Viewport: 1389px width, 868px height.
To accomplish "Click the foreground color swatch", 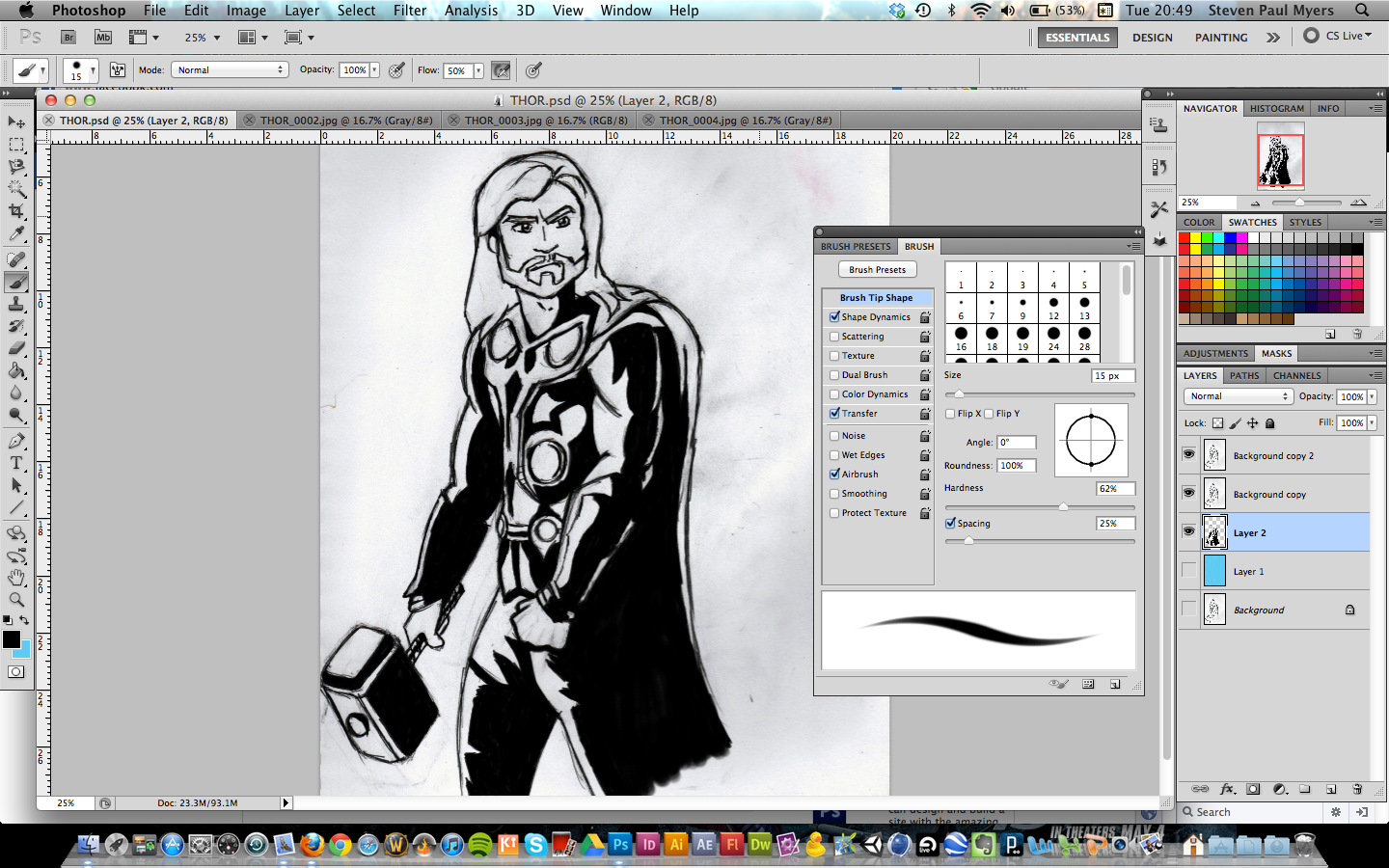I will click(x=12, y=639).
